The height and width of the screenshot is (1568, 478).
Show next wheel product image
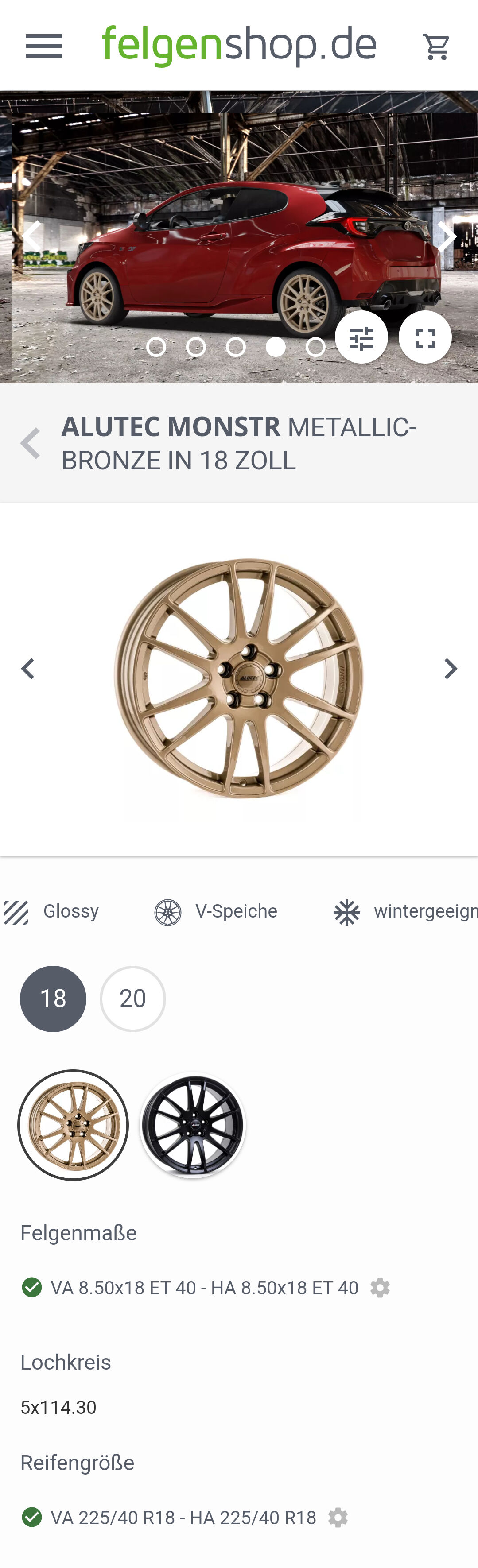pos(450,668)
